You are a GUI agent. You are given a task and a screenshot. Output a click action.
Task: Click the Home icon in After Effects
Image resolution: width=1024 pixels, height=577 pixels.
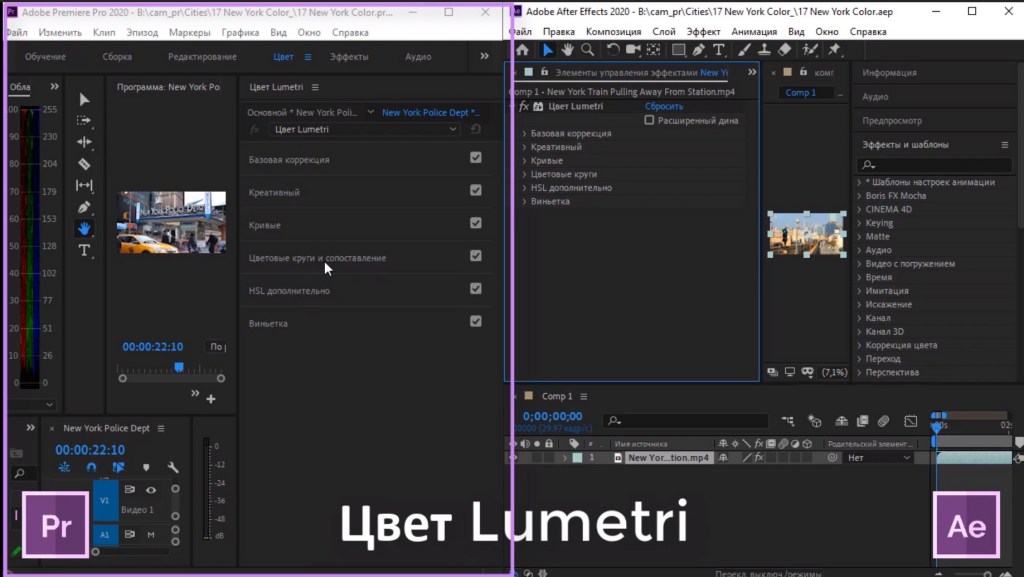(522, 50)
